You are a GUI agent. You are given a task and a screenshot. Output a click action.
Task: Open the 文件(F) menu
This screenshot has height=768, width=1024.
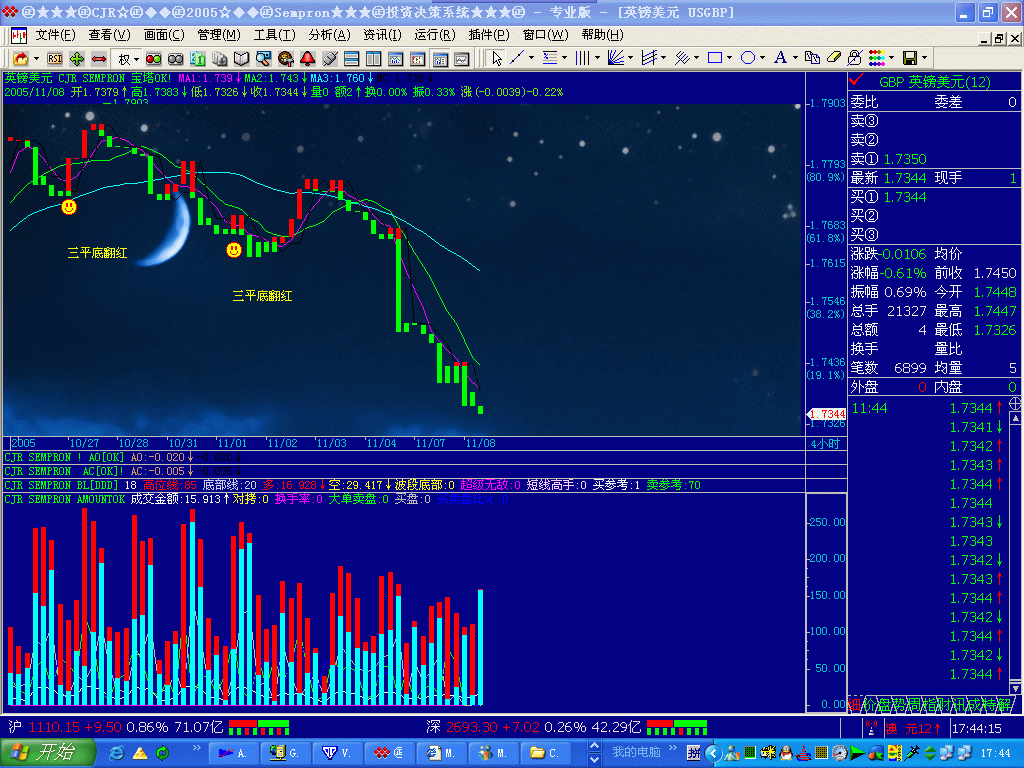[56, 35]
